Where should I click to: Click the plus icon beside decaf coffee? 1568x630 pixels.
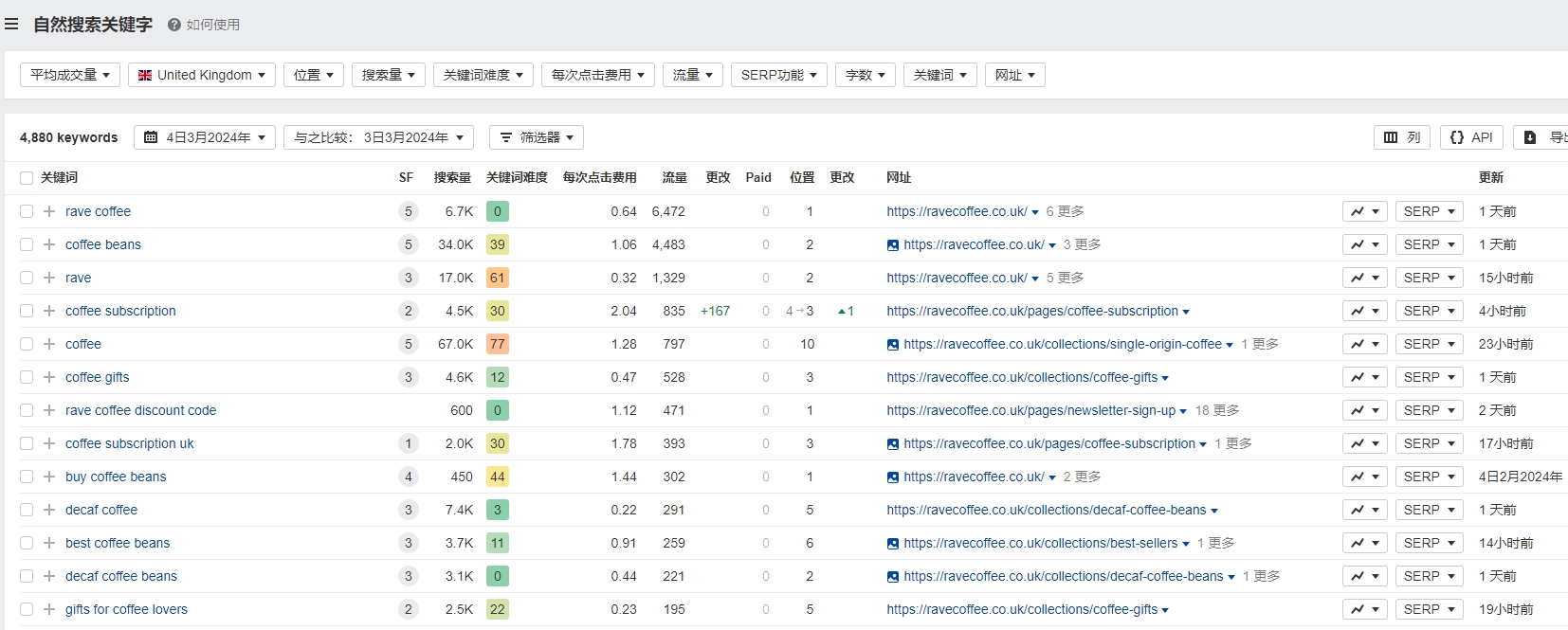coord(49,510)
